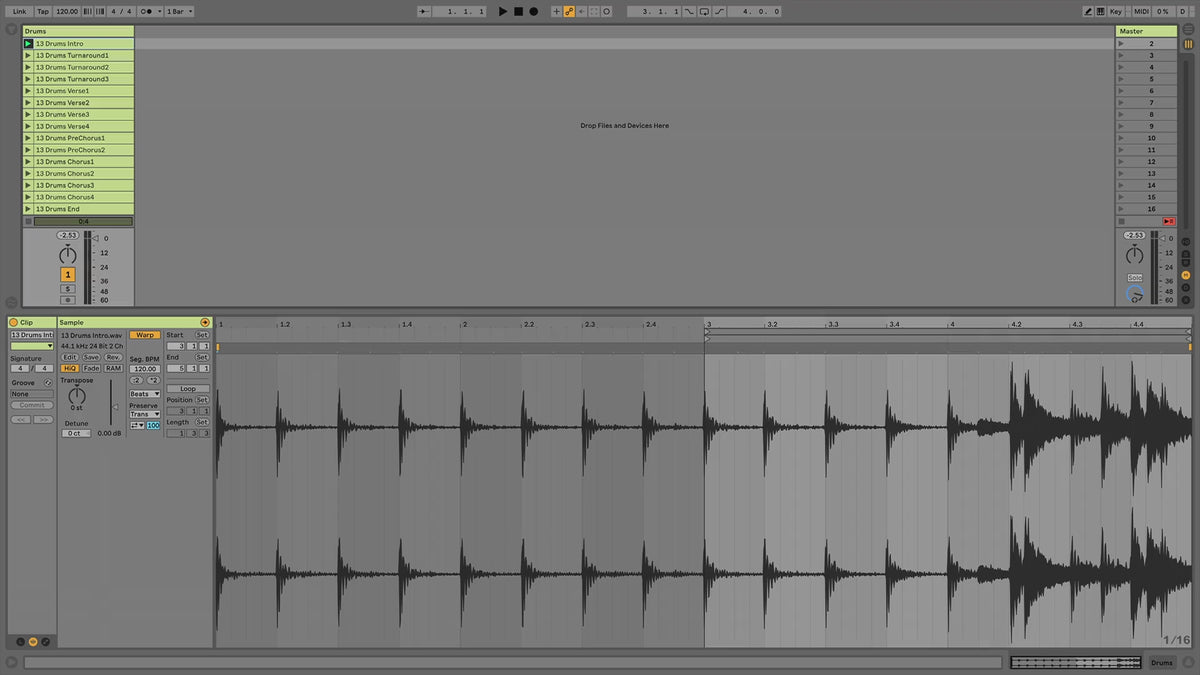The width and height of the screenshot is (1200, 675).
Task: Enable the clip Loop switch
Action: (x=188, y=389)
